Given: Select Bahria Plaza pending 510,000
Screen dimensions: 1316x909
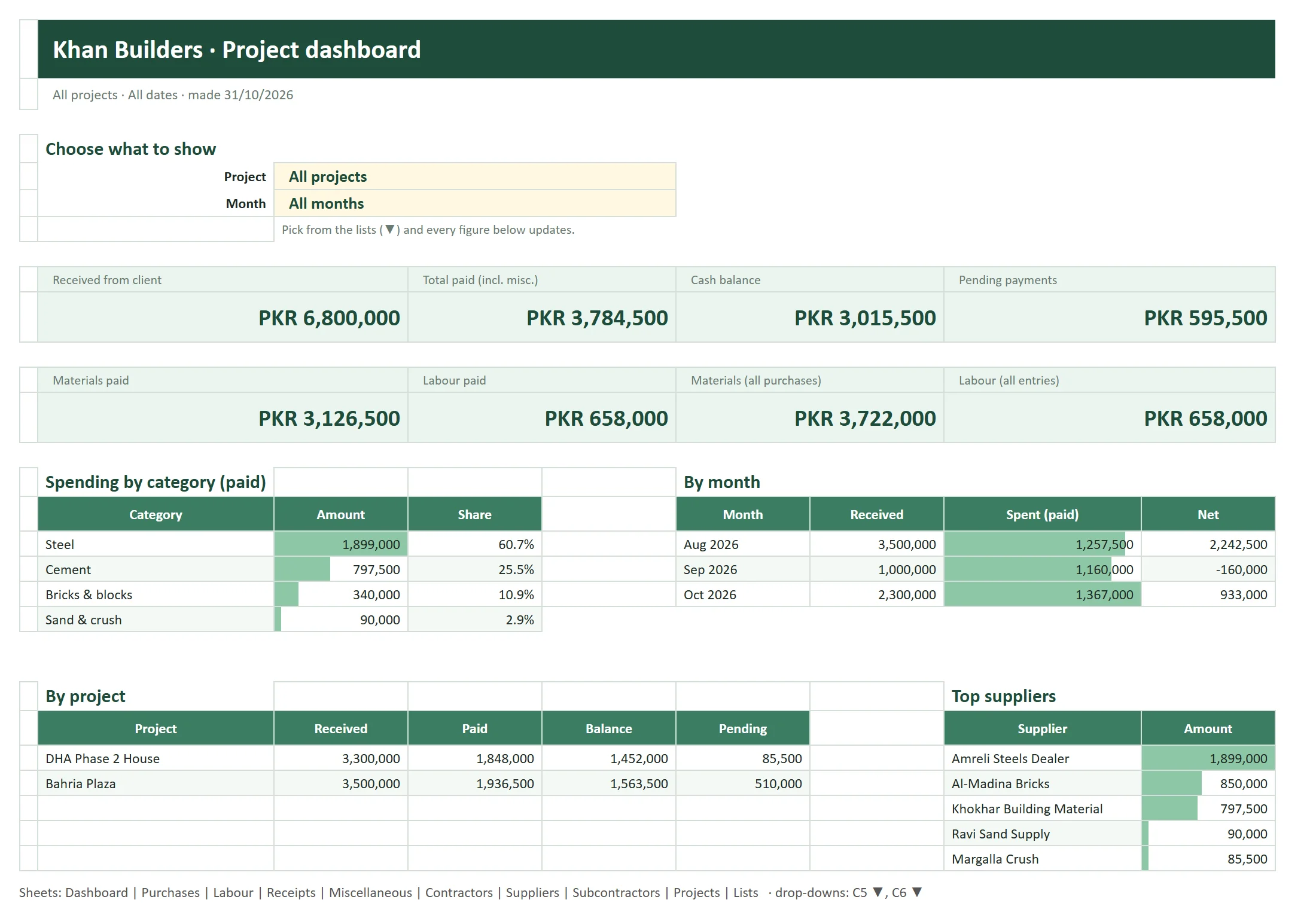Looking at the screenshot, I should click(743, 783).
